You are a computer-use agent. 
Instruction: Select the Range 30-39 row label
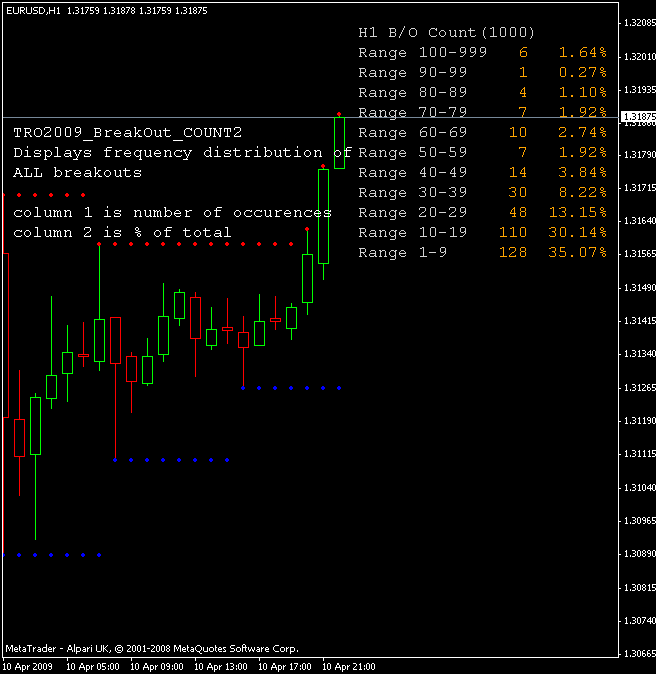coord(413,192)
